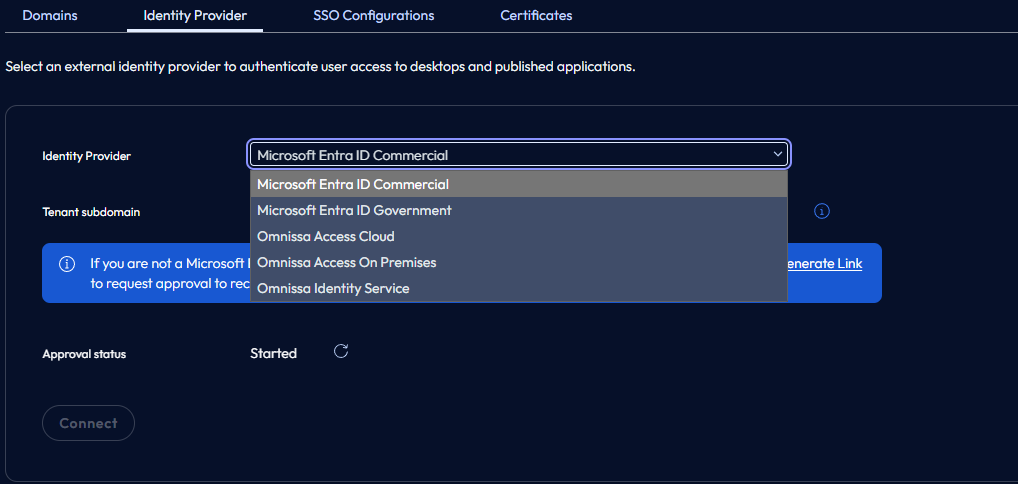This screenshot has width=1018, height=484.
Task: Click the Approval status label
Action: pyautogui.click(x=84, y=354)
